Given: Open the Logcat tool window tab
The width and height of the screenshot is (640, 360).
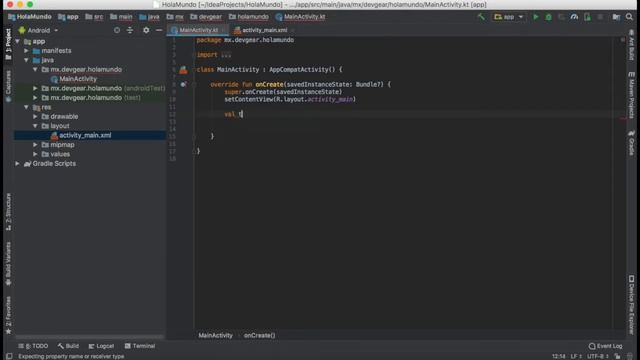Looking at the screenshot, I should [101, 346].
